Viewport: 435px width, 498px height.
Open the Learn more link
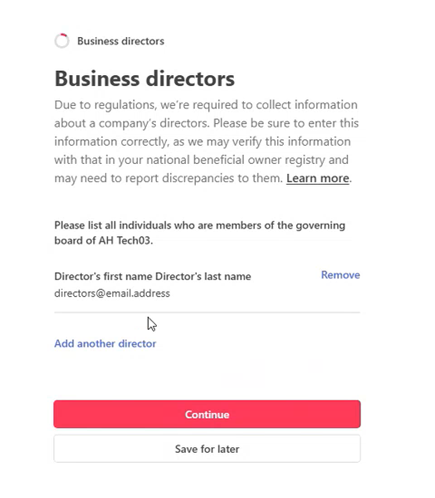pyautogui.click(x=318, y=178)
